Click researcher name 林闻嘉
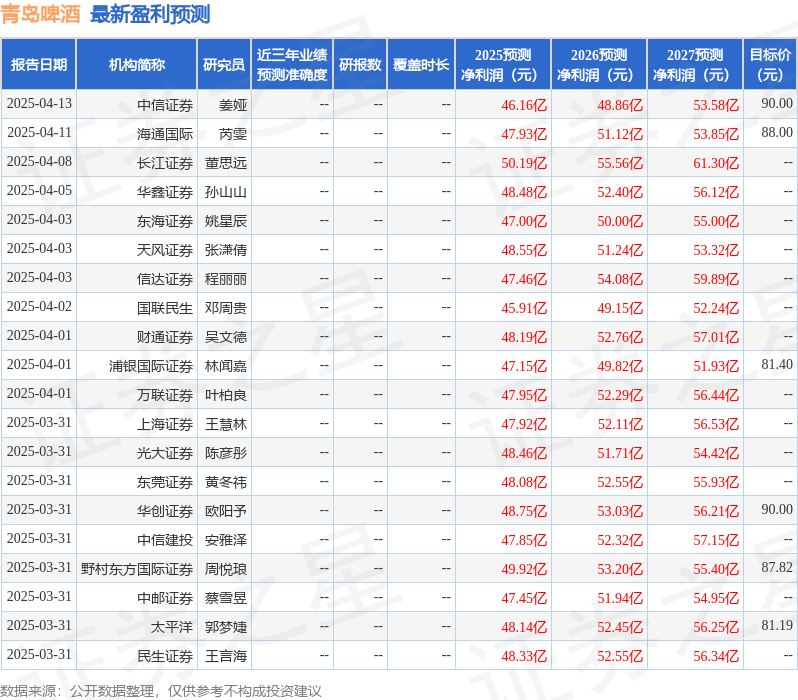The width and height of the screenshot is (798, 700). 226,367
